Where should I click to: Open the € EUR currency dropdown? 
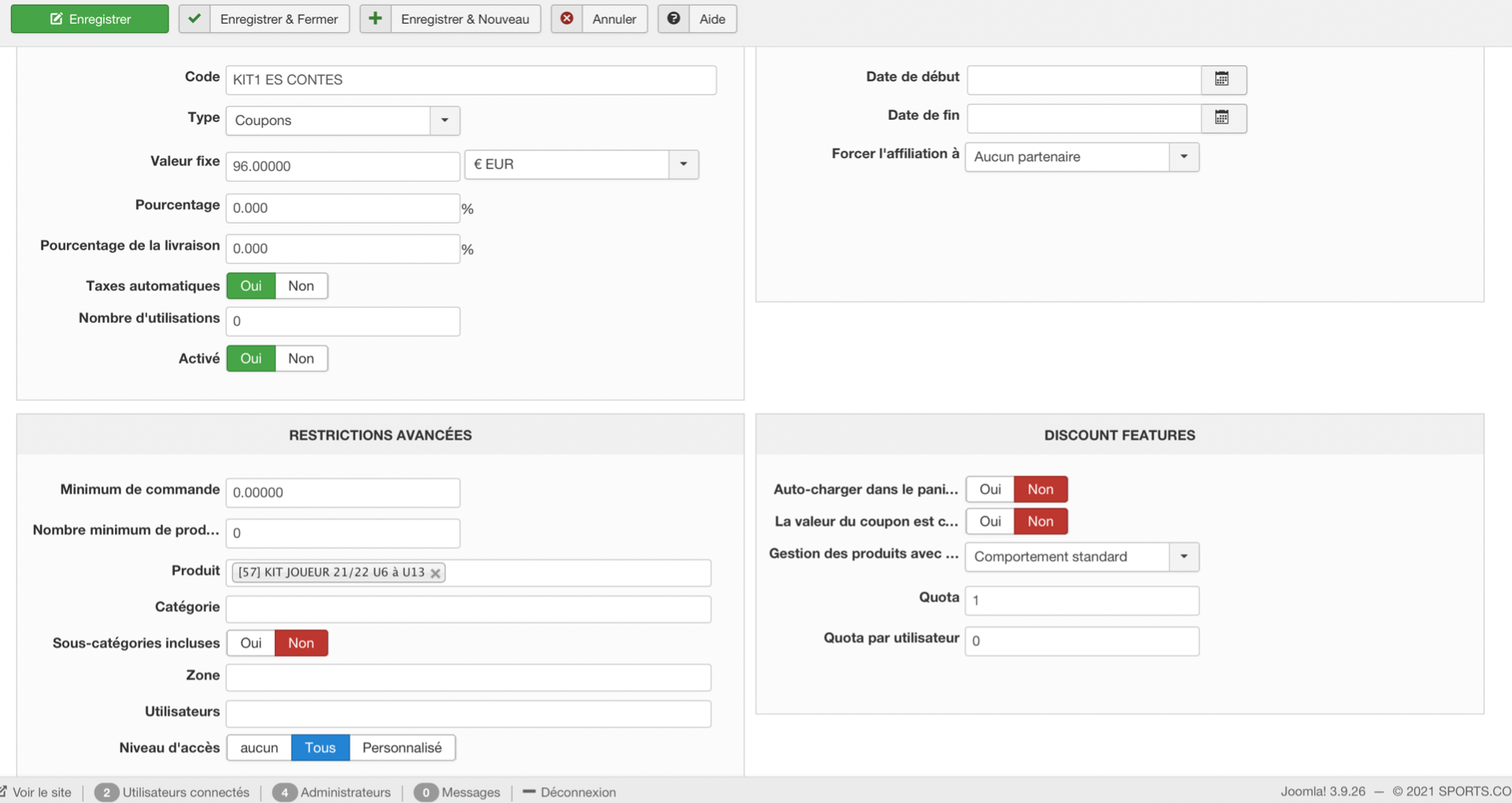[683, 165]
